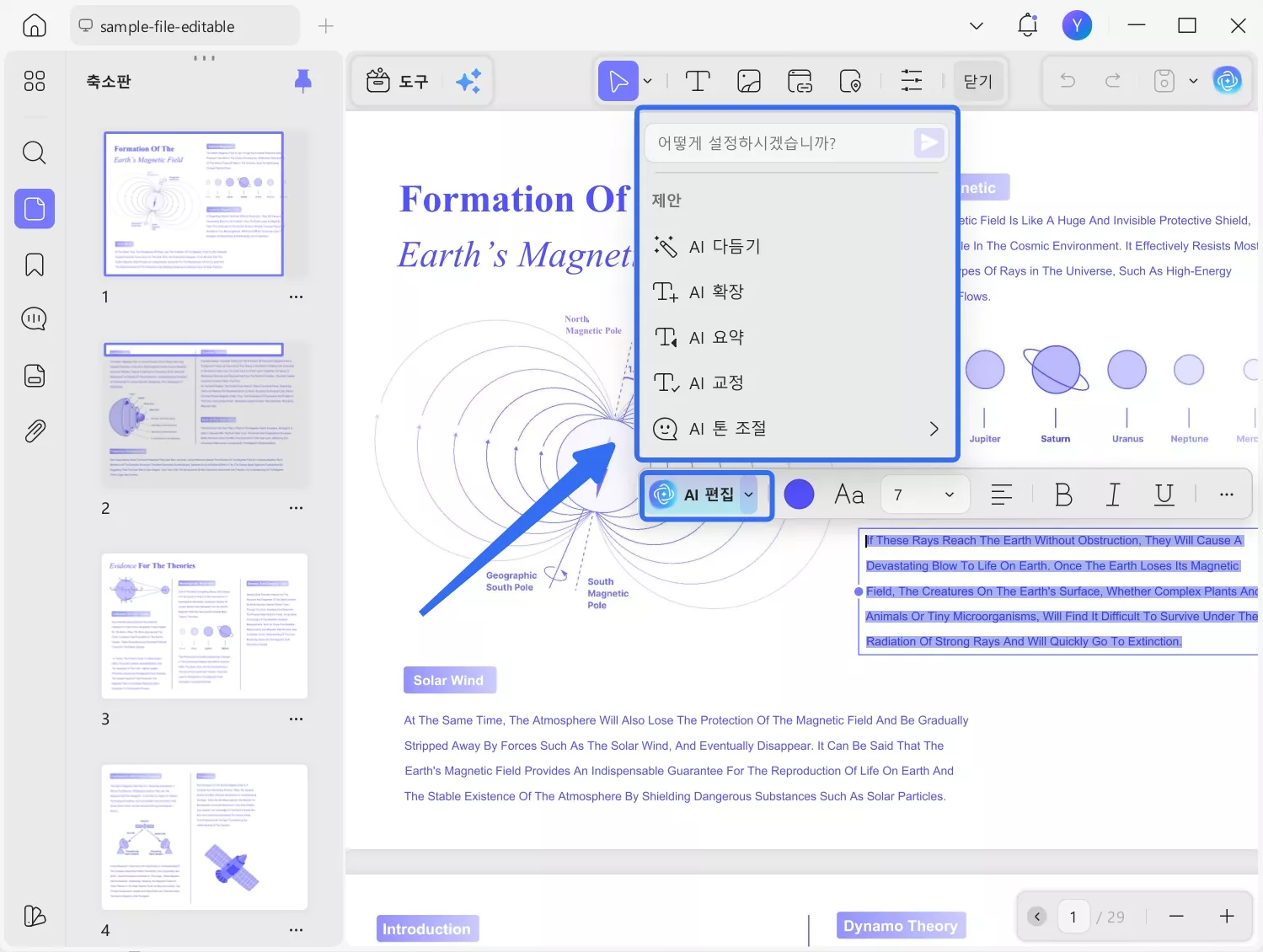Save the document with disk icon
The height and width of the screenshot is (952, 1263).
(1164, 81)
